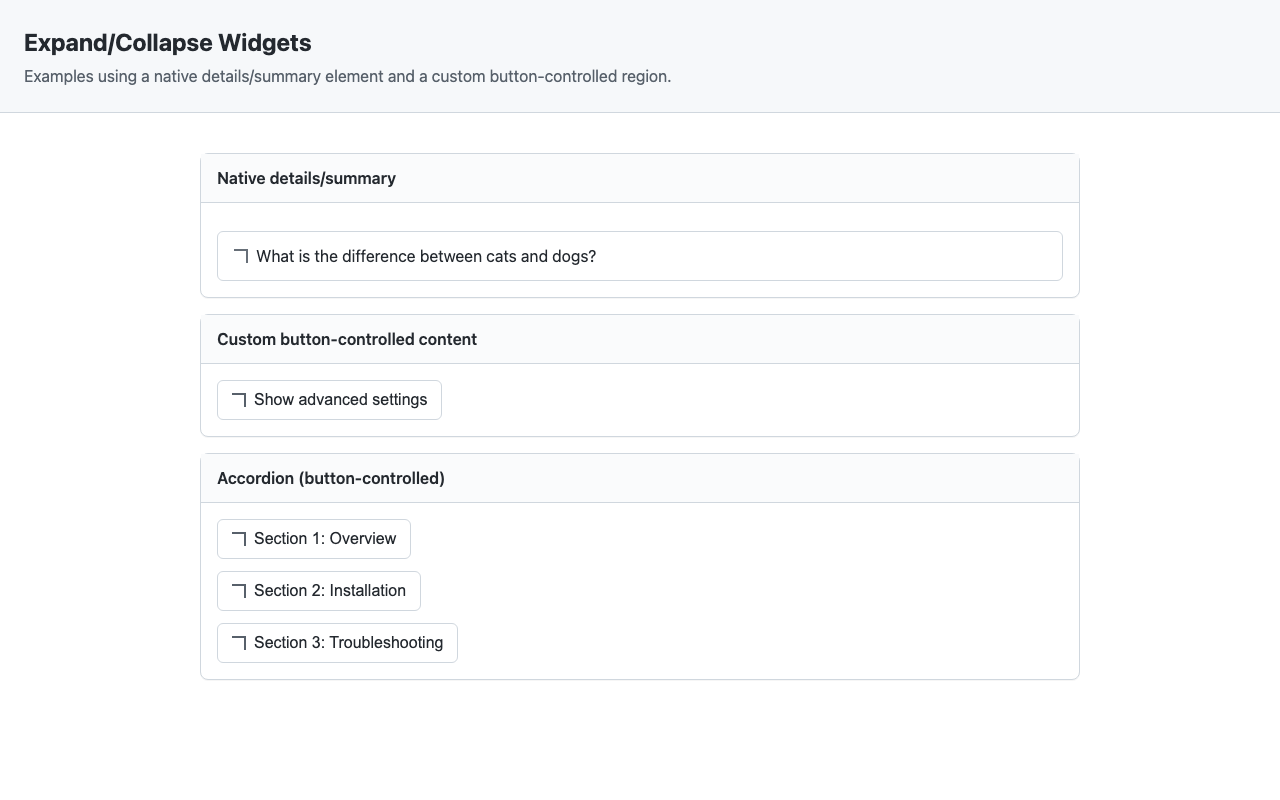Click the disclosure arrow in the details summary row
1280x800 pixels.
click(239, 256)
